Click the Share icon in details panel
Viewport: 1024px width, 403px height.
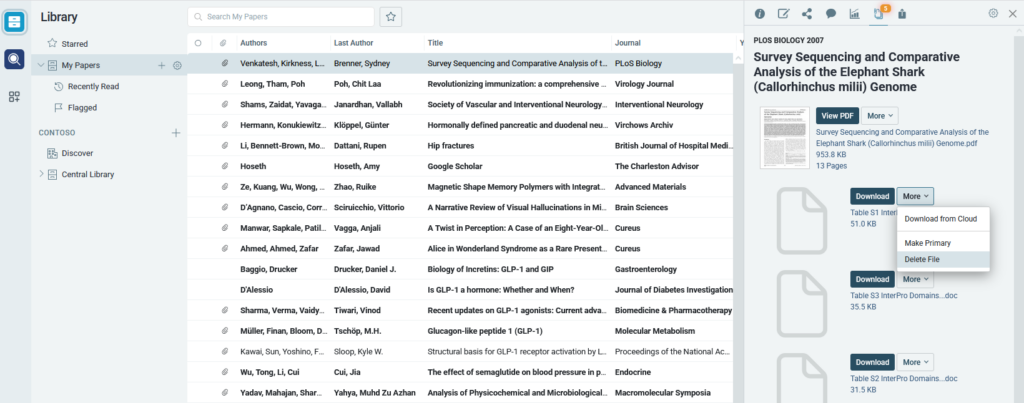click(x=807, y=14)
